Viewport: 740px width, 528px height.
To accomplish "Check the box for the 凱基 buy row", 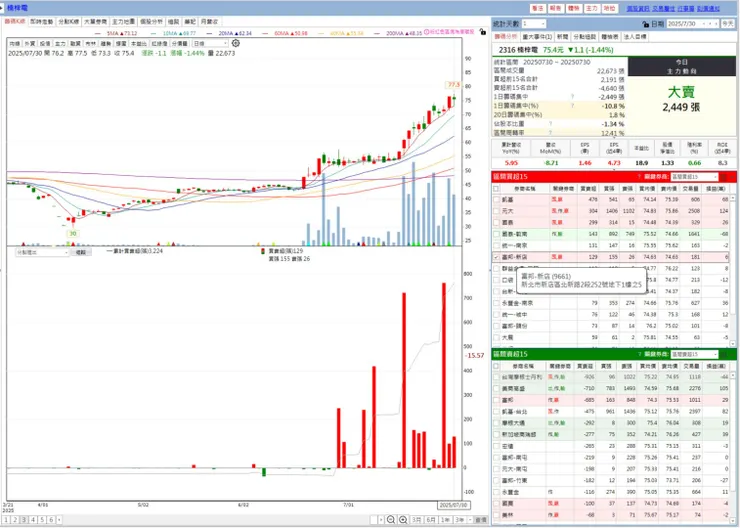I will 496,200.
